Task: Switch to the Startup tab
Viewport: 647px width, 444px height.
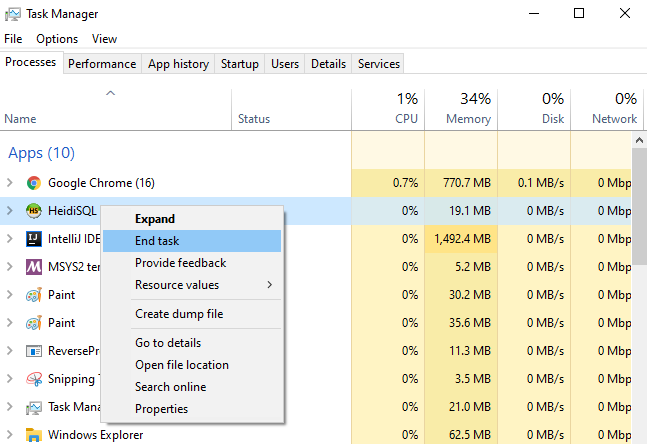Action: [x=240, y=64]
